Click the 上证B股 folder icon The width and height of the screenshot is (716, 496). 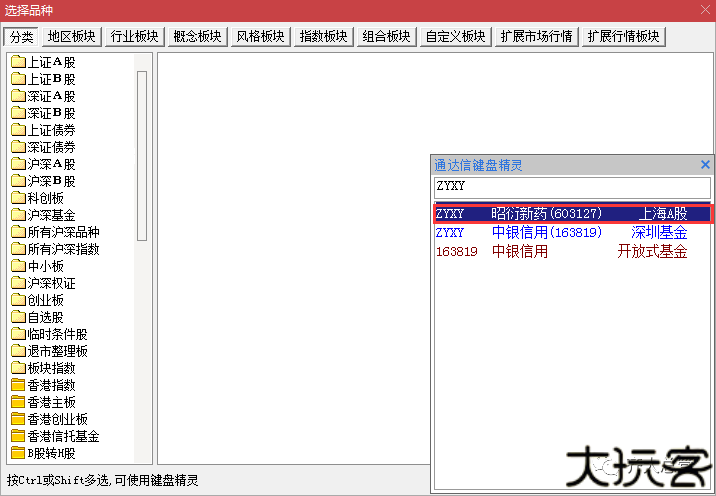[18, 79]
